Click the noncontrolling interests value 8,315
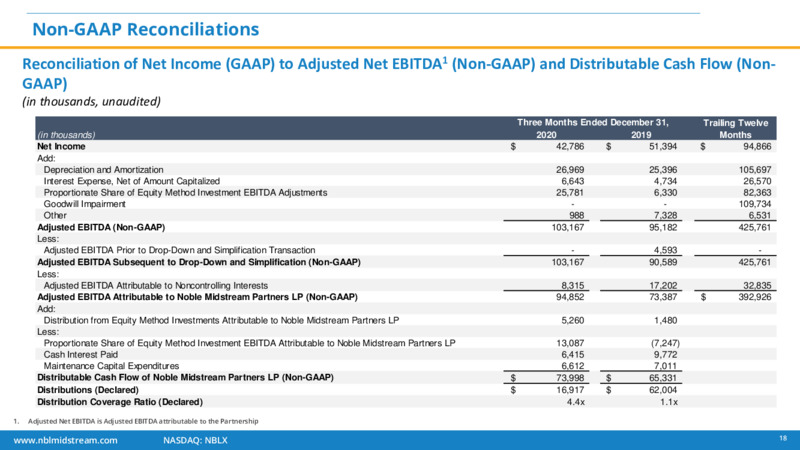 click(x=572, y=286)
